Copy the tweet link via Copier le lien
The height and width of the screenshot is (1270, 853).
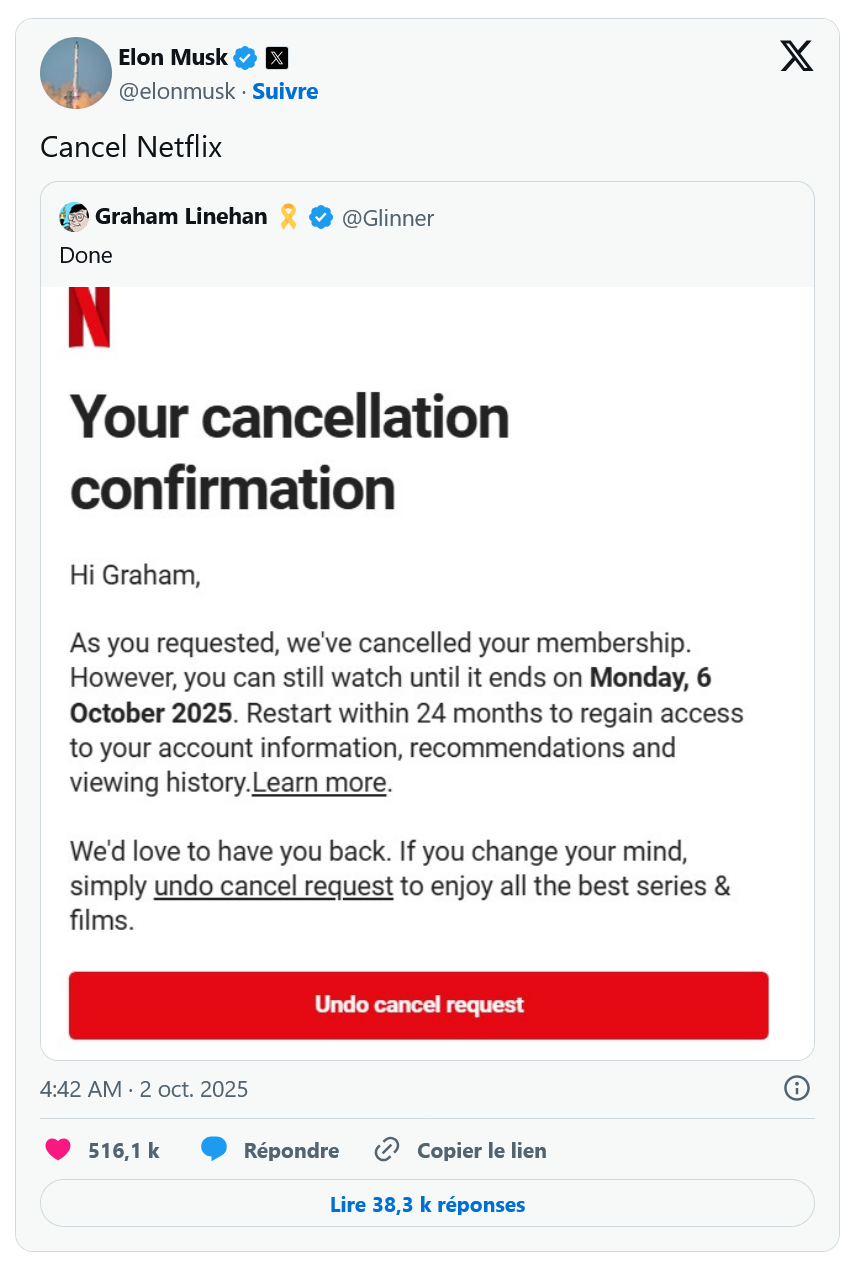461,1150
